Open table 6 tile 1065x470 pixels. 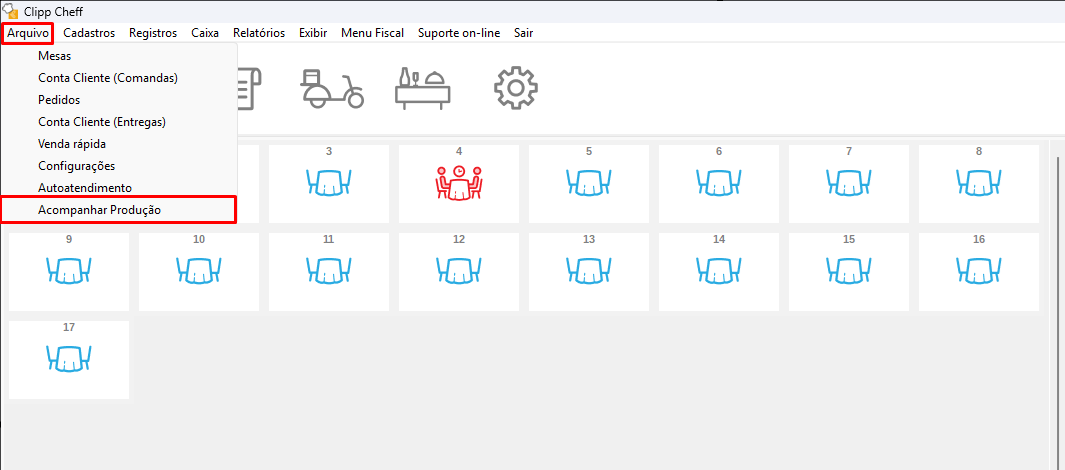pyautogui.click(x=719, y=183)
